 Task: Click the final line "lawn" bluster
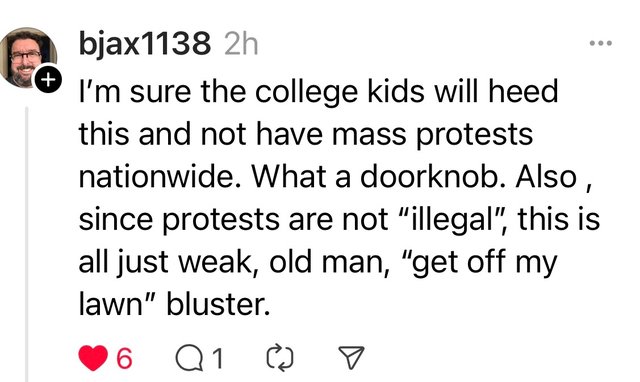tap(174, 305)
